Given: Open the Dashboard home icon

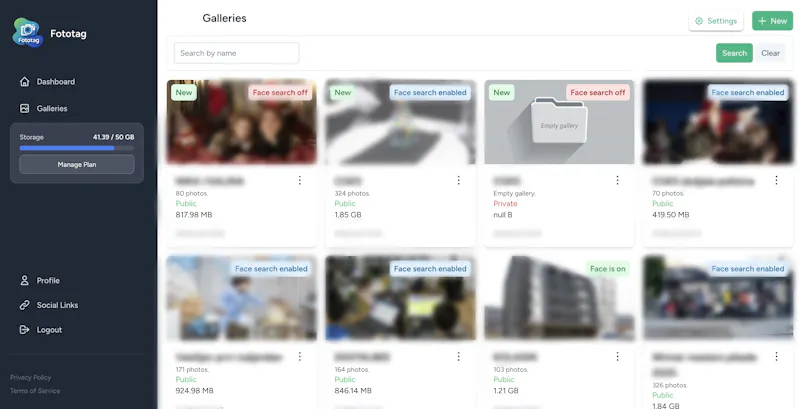Looking at the screenshot, I should tap(24, 82).
